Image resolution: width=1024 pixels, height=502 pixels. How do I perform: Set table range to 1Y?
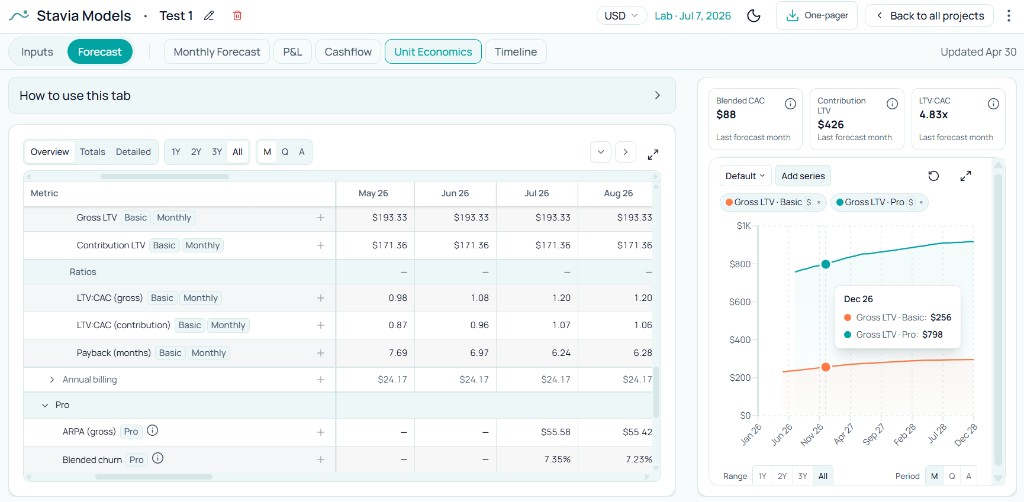[176, 152]
